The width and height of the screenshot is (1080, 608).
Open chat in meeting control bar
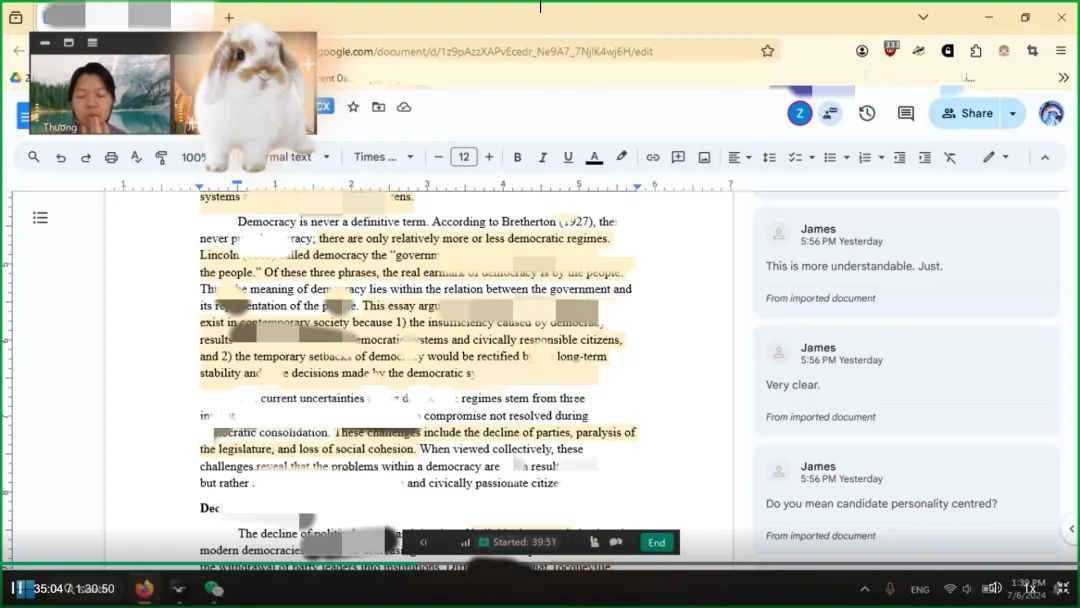616,542
